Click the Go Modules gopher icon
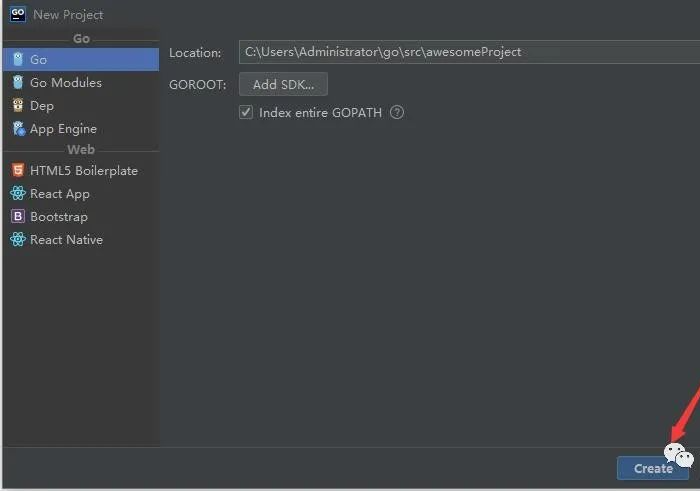Viewport: 700px width, 491px height. coord(18,82)
